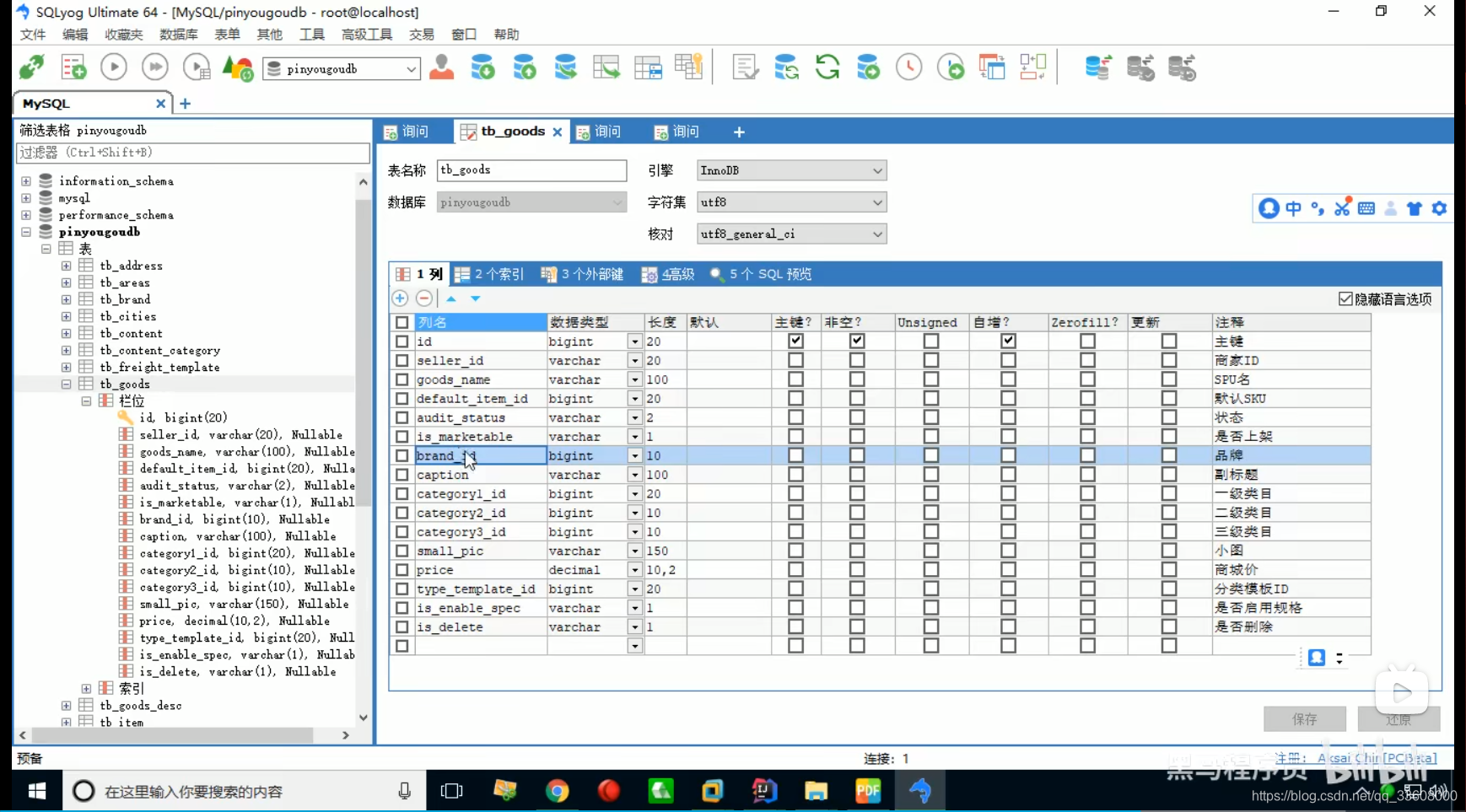Open a new query editor from toolbar
This screenshot has width=1466, height=812.
[73, 67]
